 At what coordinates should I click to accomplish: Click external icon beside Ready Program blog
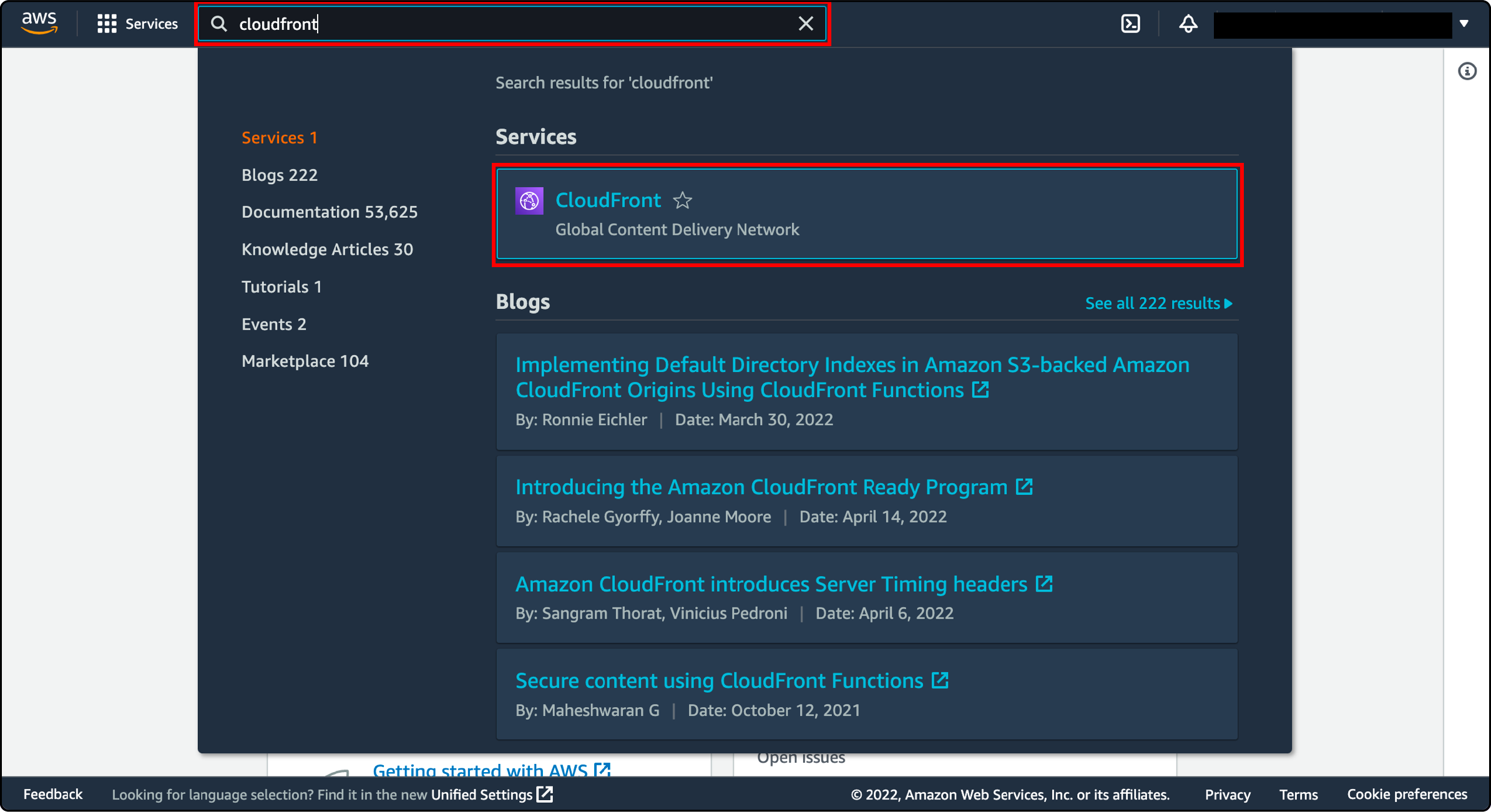point(1024,487)
